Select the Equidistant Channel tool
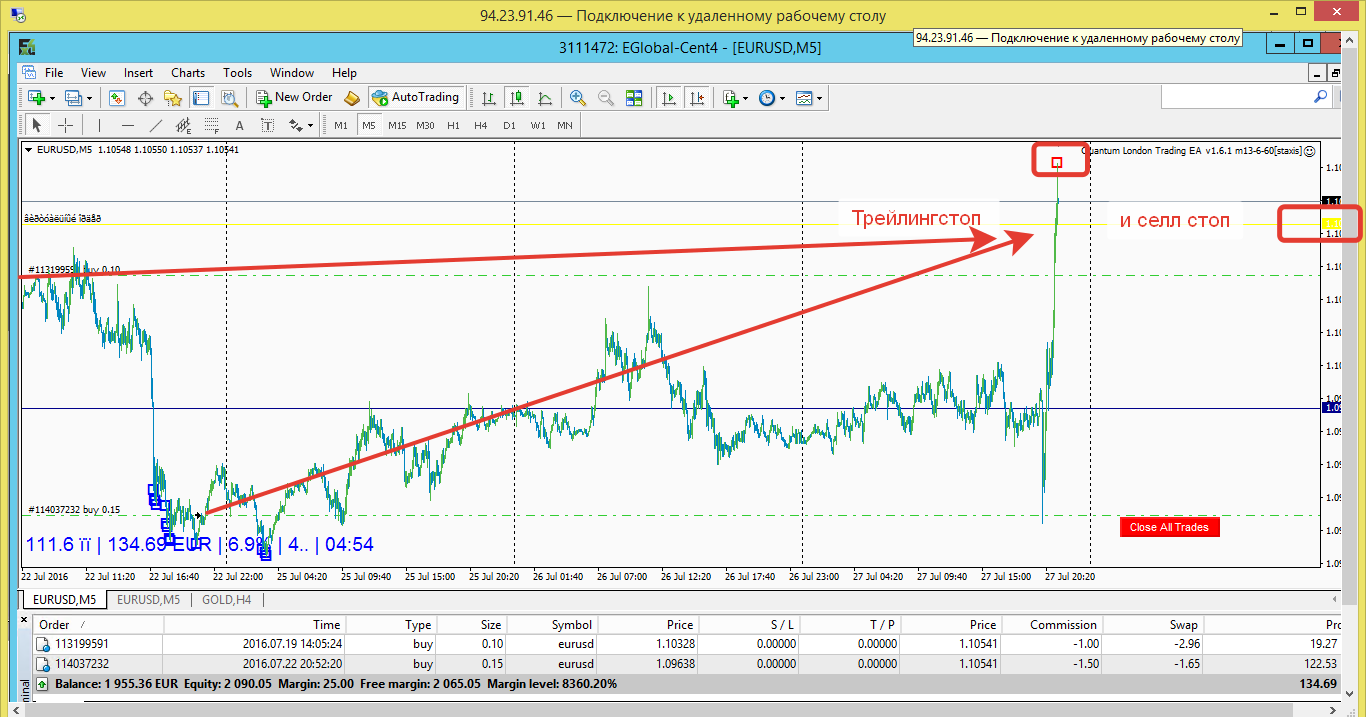 [183, 125]
